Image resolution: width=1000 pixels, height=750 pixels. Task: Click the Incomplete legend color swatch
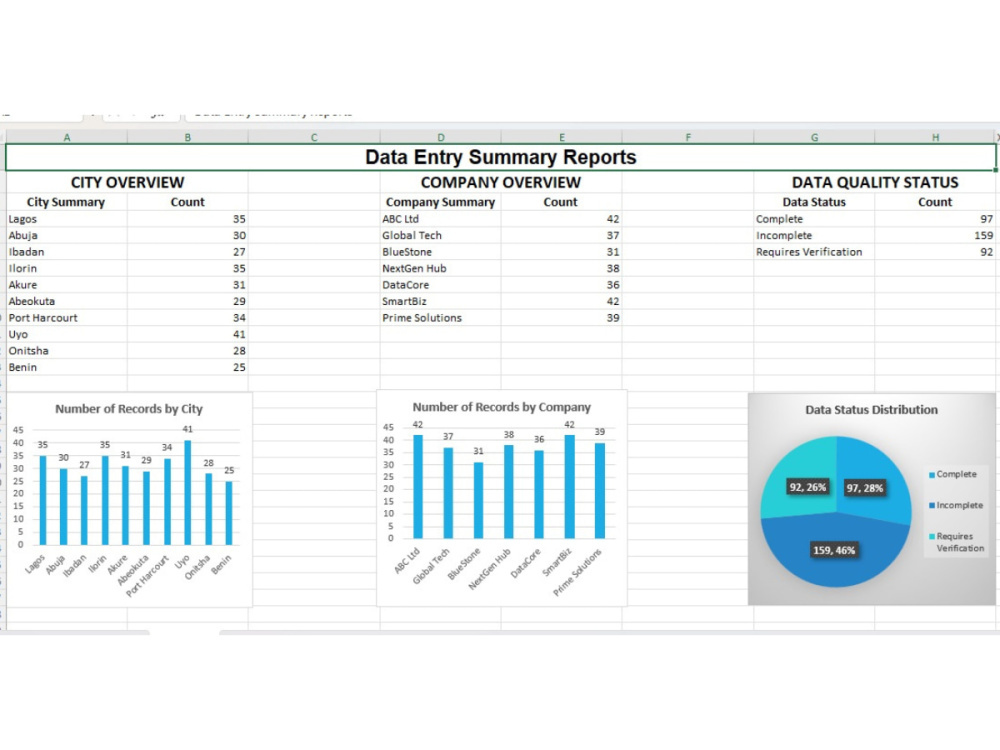tap(932, 505)
